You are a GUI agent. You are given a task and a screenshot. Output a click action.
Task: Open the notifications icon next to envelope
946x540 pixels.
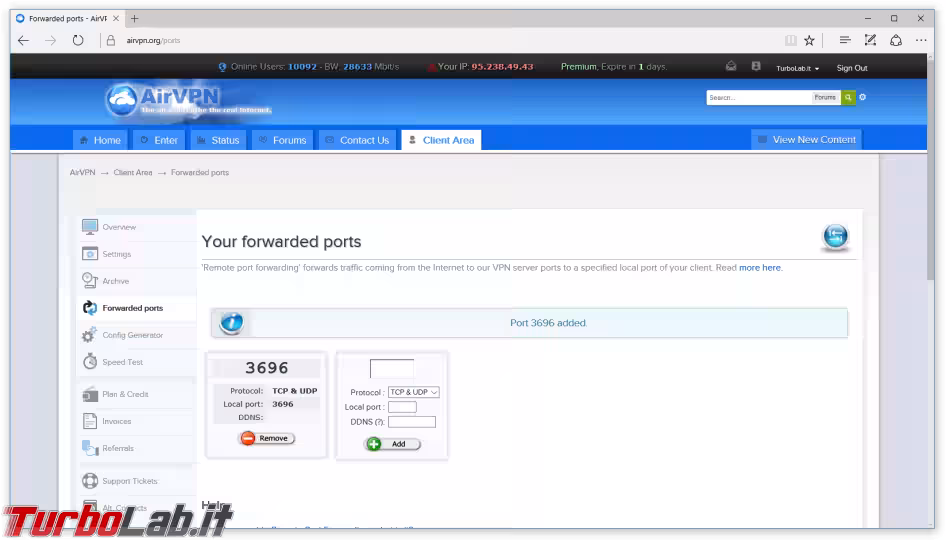coord(756,66)
